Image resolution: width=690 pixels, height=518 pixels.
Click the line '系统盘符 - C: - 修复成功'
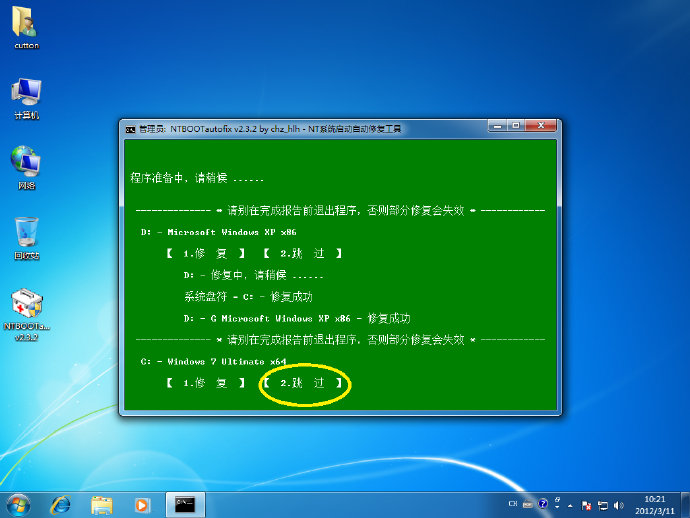[248, 297]
